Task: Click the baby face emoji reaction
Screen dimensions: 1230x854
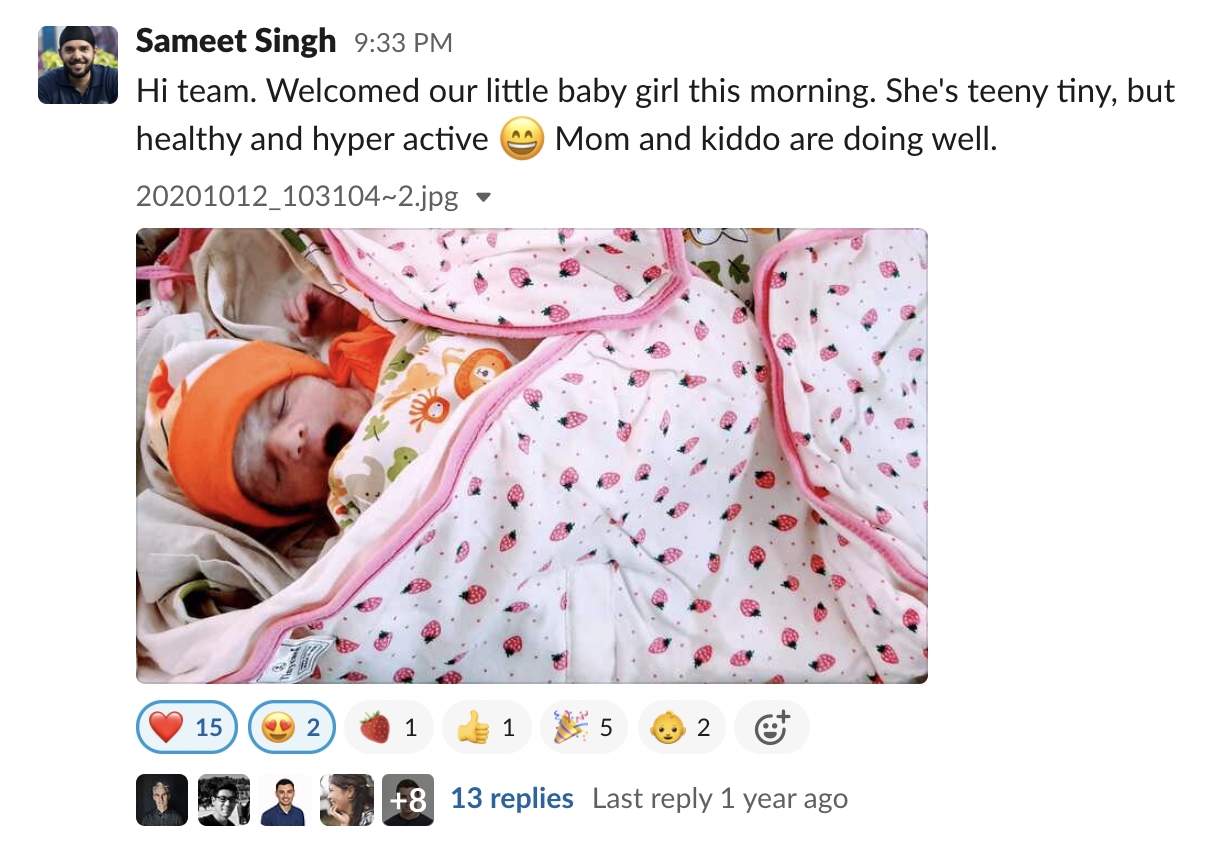Action: point(680,727)
